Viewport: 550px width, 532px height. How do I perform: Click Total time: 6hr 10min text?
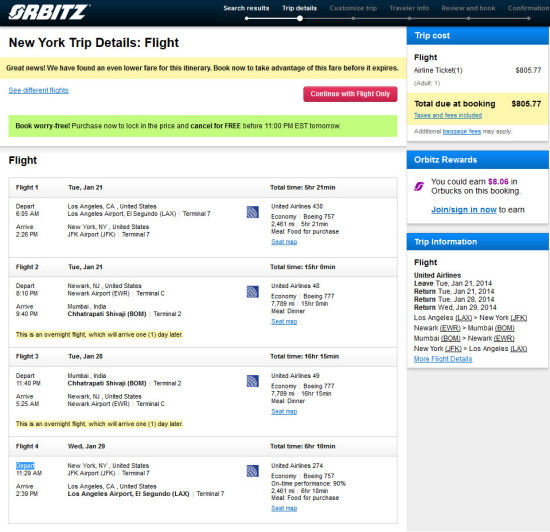(x=303, y=446)
